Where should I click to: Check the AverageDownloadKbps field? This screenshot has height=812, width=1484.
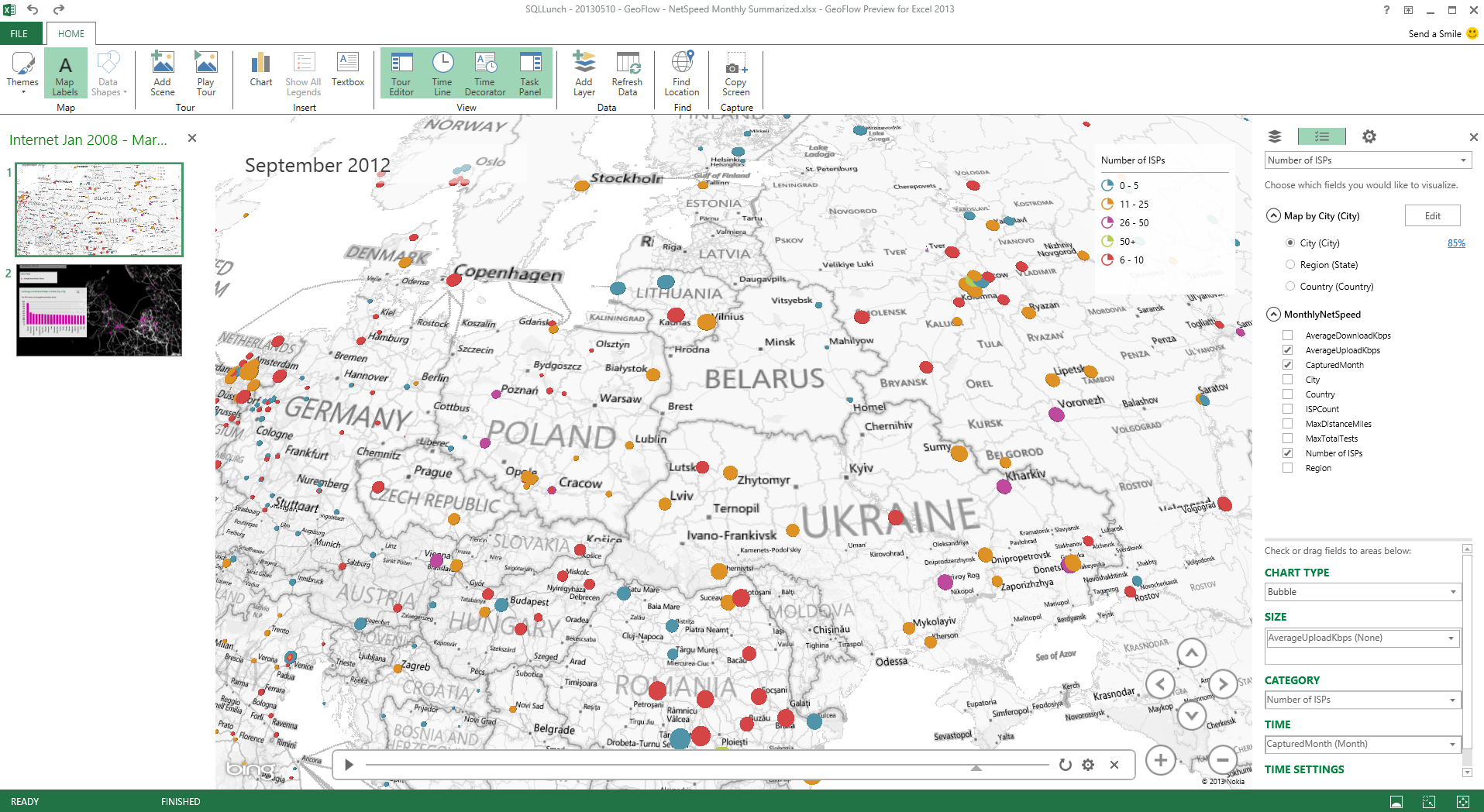tap(1287, 335)
